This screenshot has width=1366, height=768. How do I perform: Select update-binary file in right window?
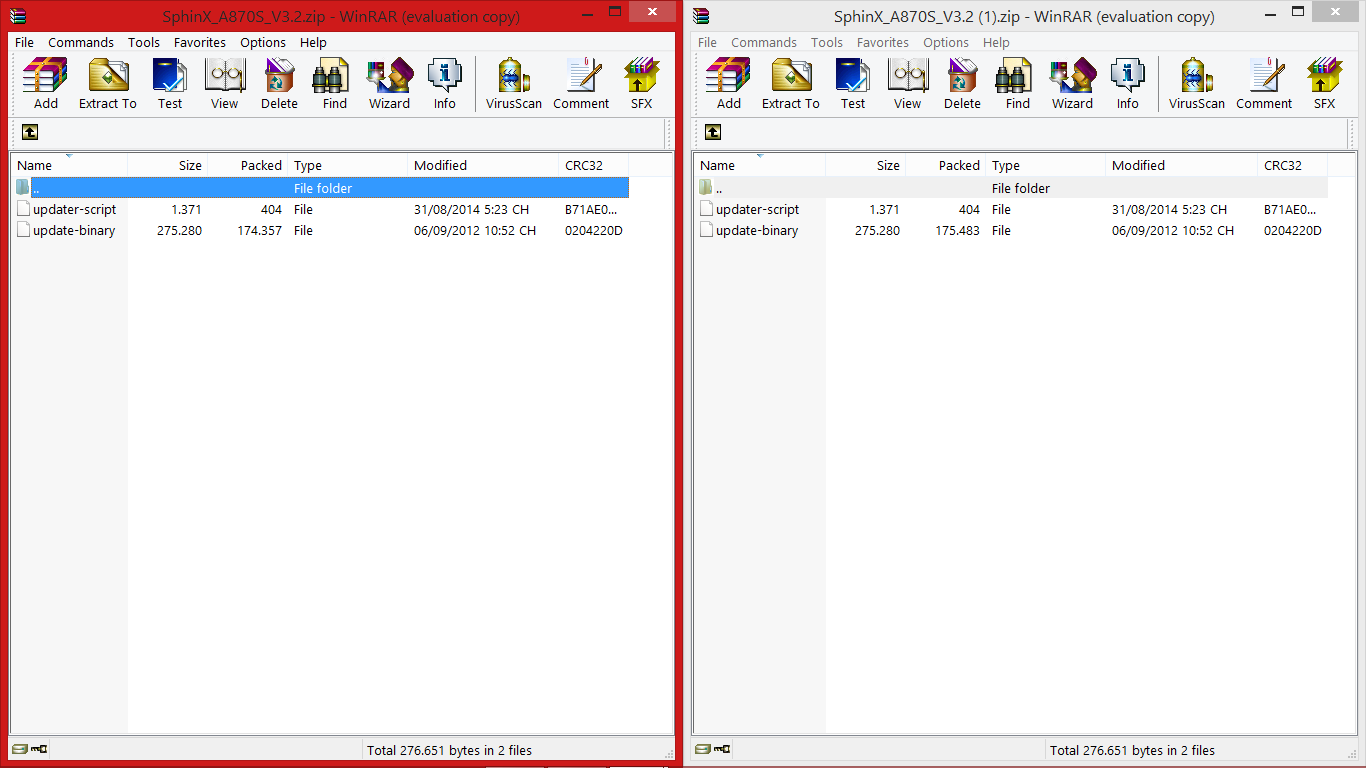click(1011, 230)
